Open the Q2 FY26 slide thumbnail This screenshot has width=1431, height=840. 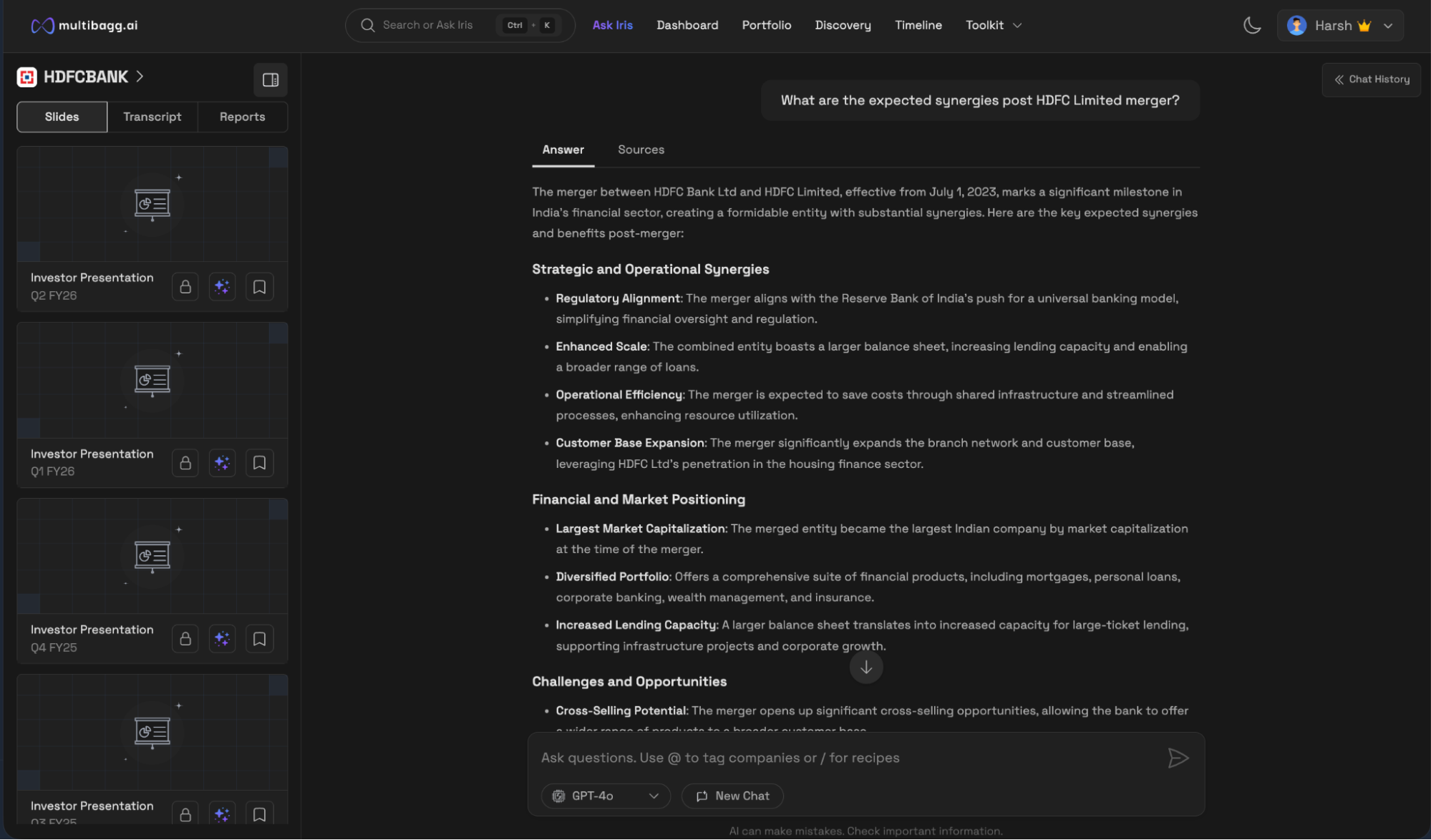pos(152,204)
